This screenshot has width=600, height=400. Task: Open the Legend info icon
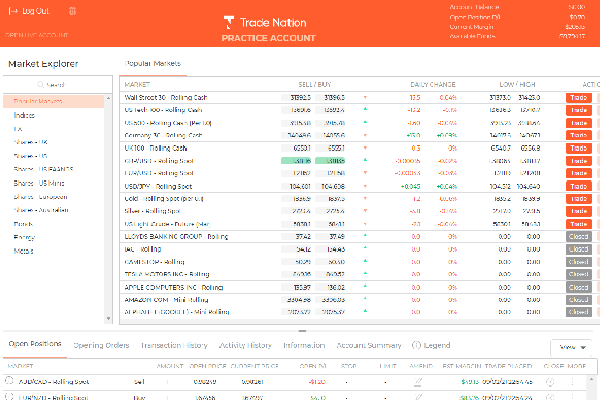pyautogui.click(x=416, y=345)
